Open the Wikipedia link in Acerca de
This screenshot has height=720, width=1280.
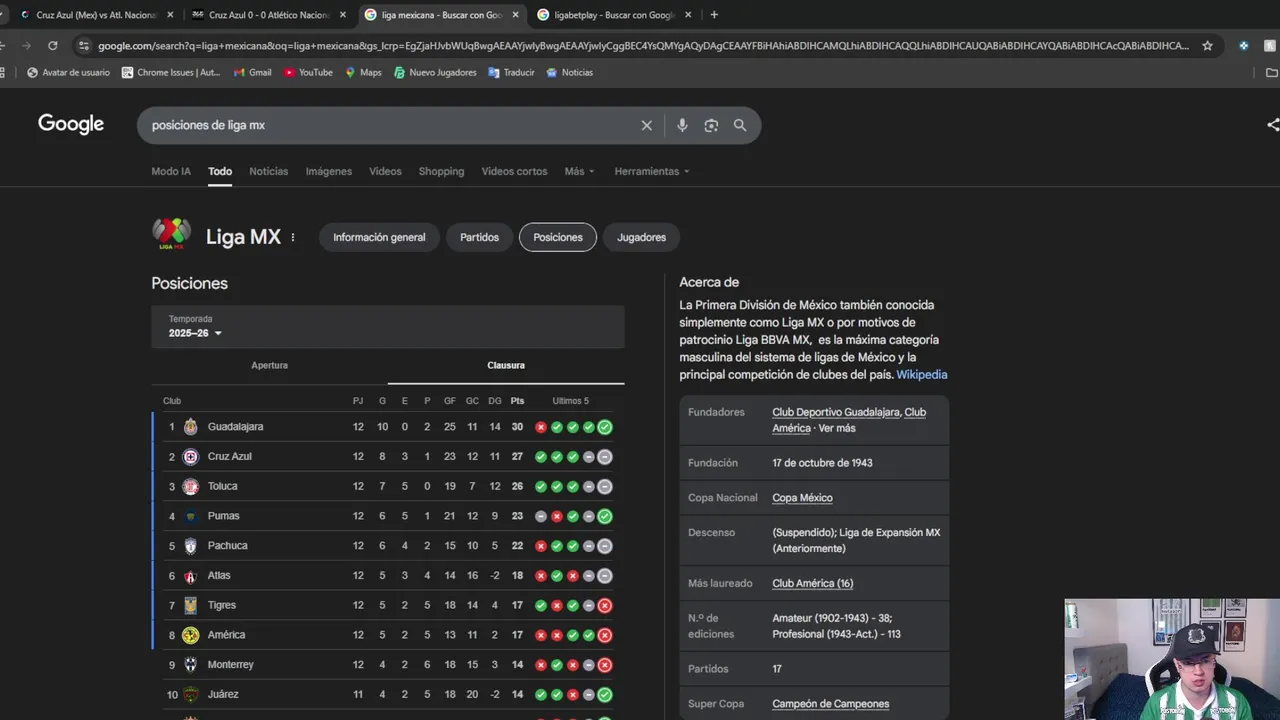point(921,375)
